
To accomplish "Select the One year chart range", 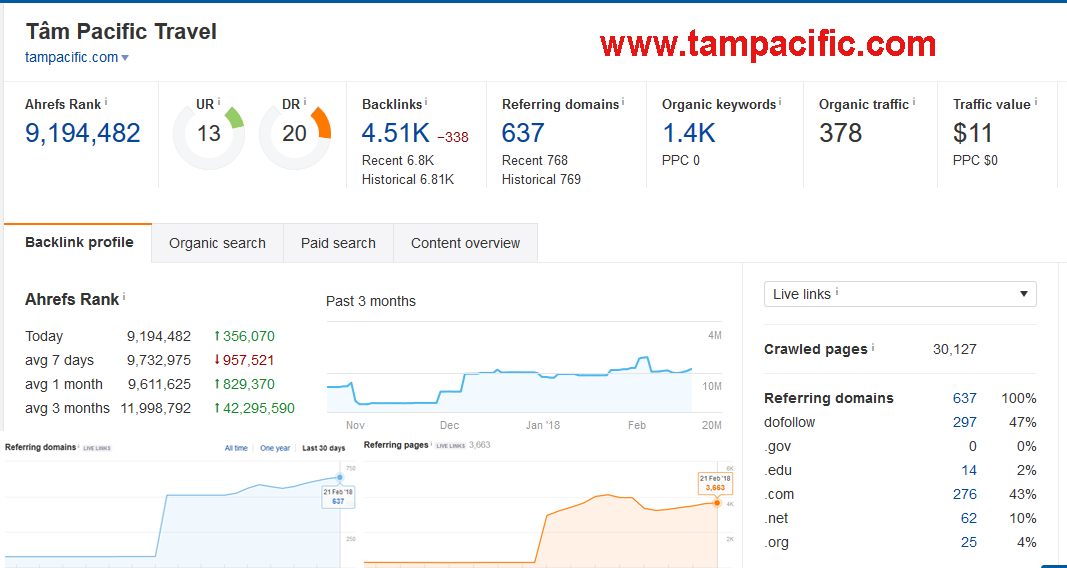I will click(275, 448).
